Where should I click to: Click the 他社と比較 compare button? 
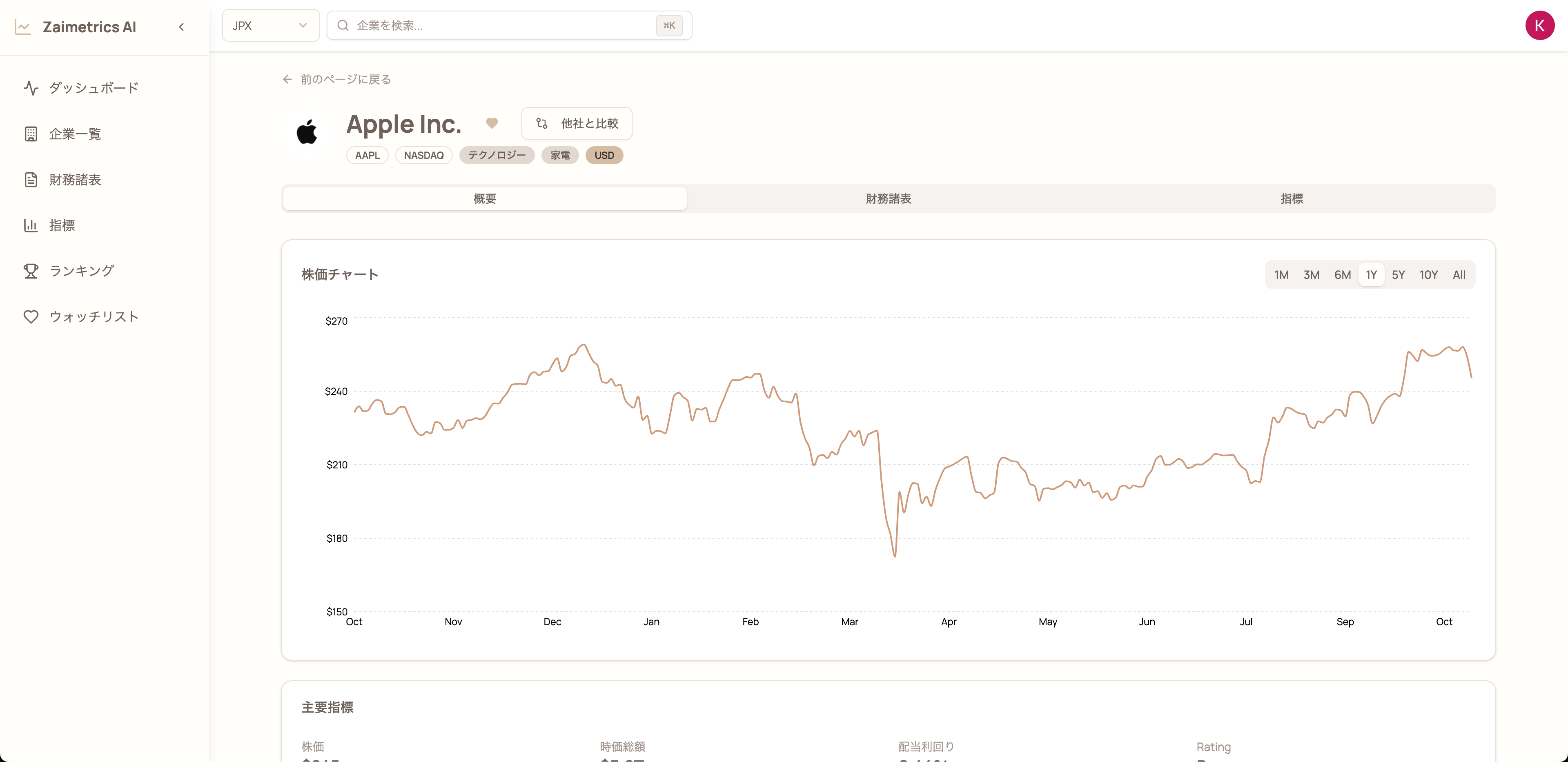(577, 124)
